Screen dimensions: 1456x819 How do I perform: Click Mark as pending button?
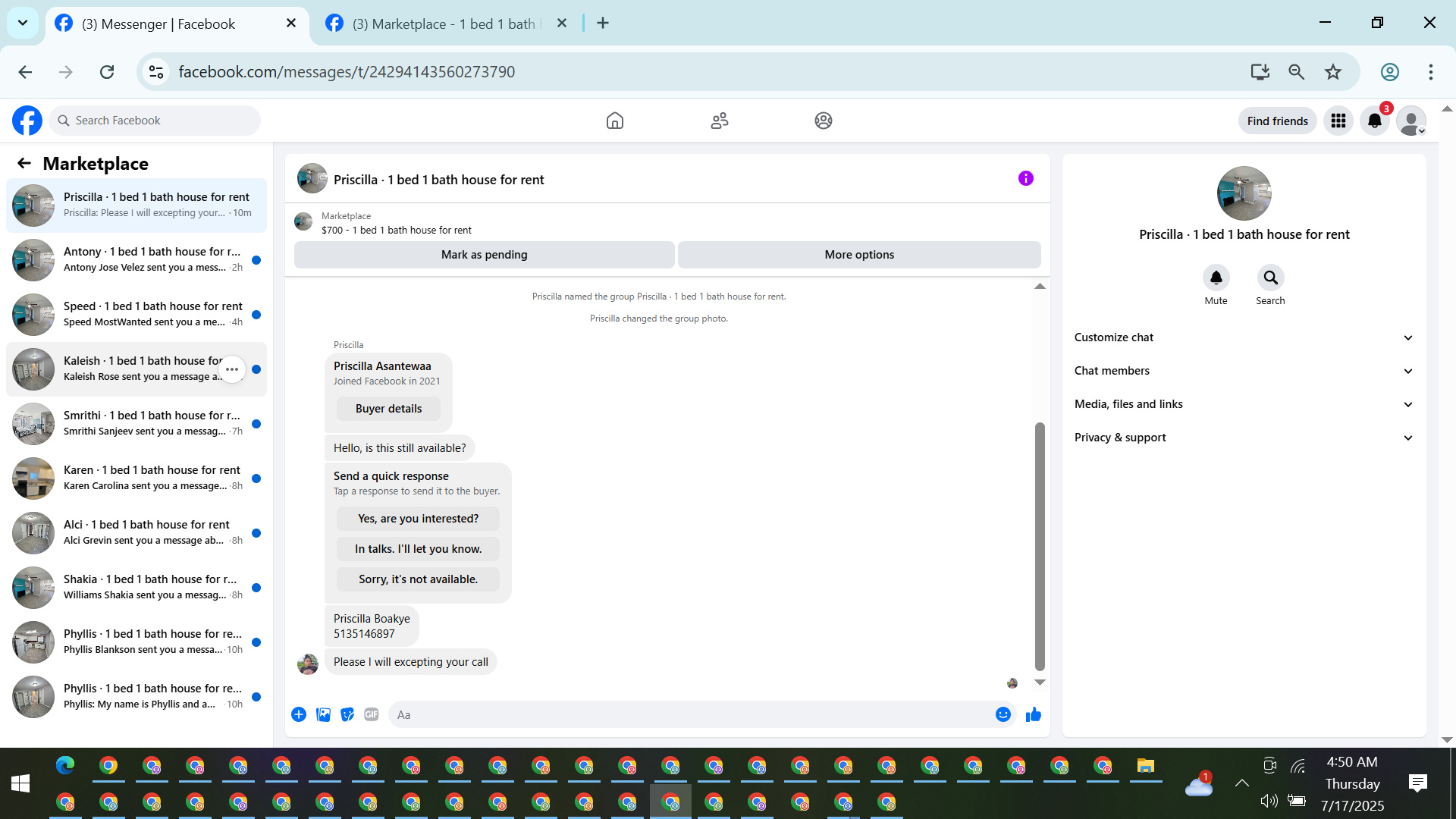[484, 255]
